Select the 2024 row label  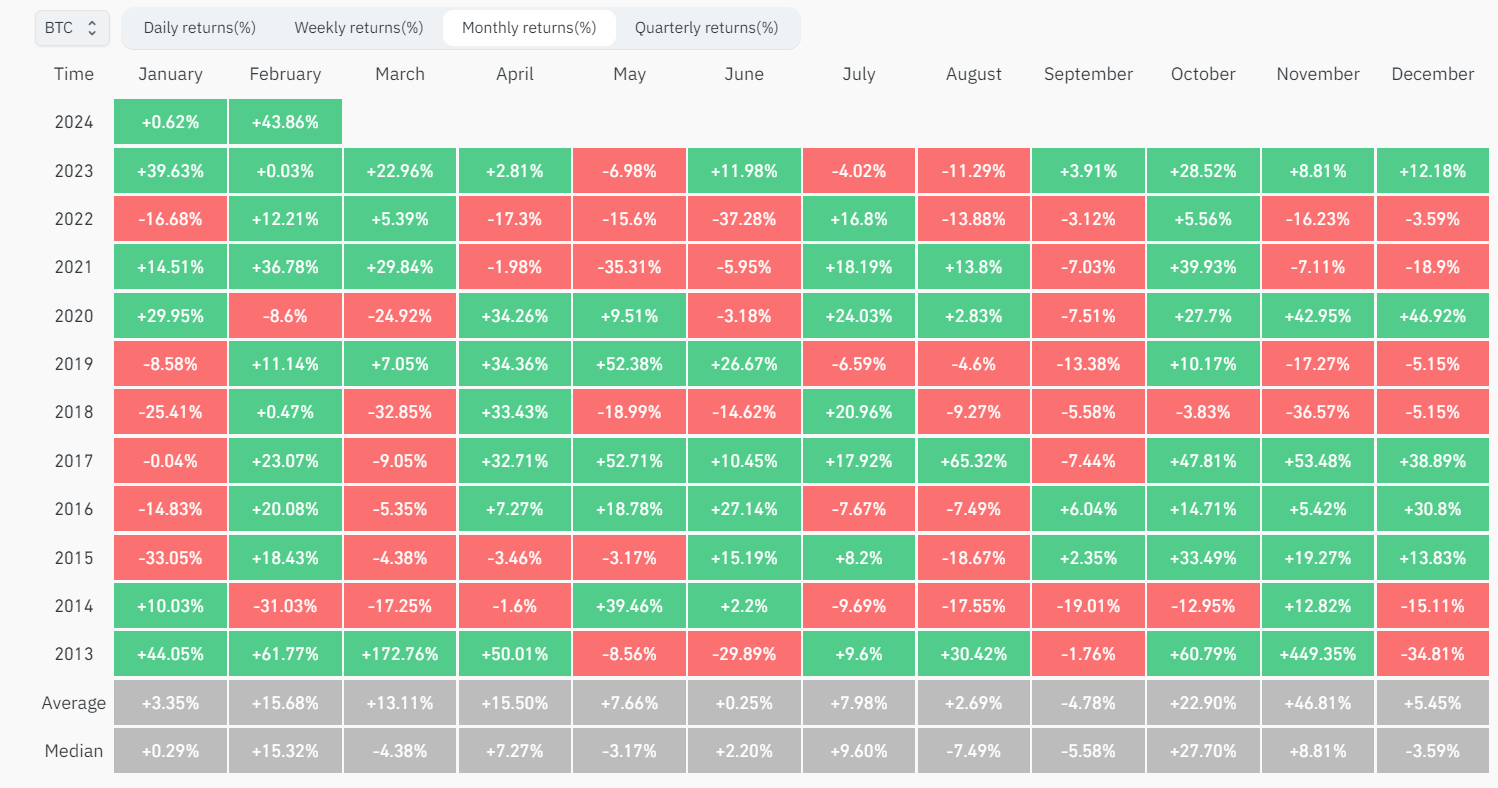click(73, 121)
